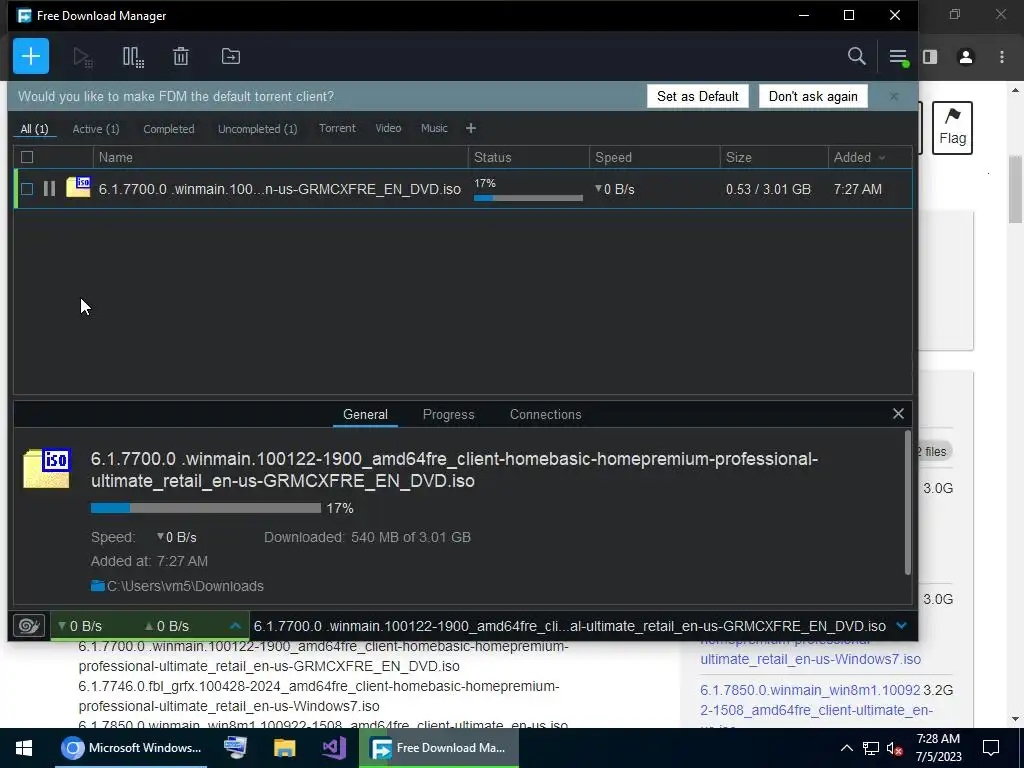Switch to Microsoft Windows browser taskbar item
The width and height of the screenshot is (1024, 768).
tap(131, 748)
